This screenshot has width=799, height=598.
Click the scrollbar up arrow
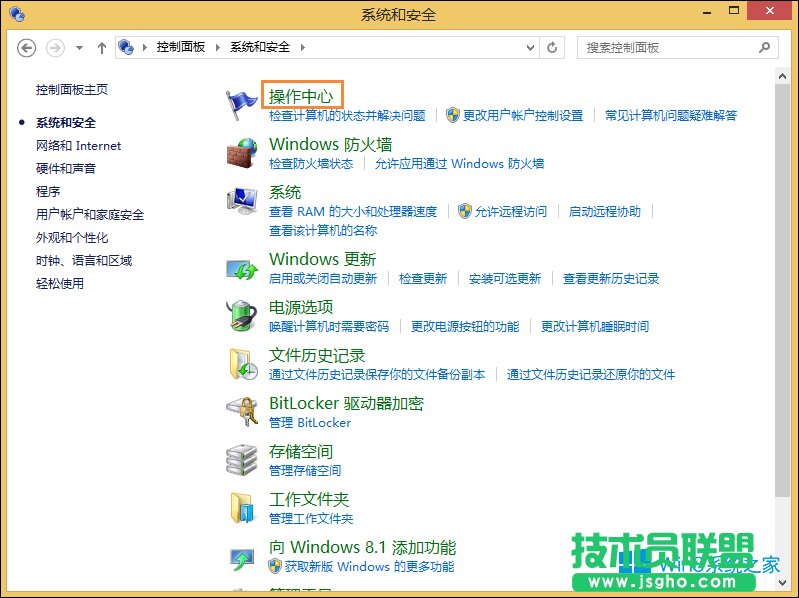point(782,76)
